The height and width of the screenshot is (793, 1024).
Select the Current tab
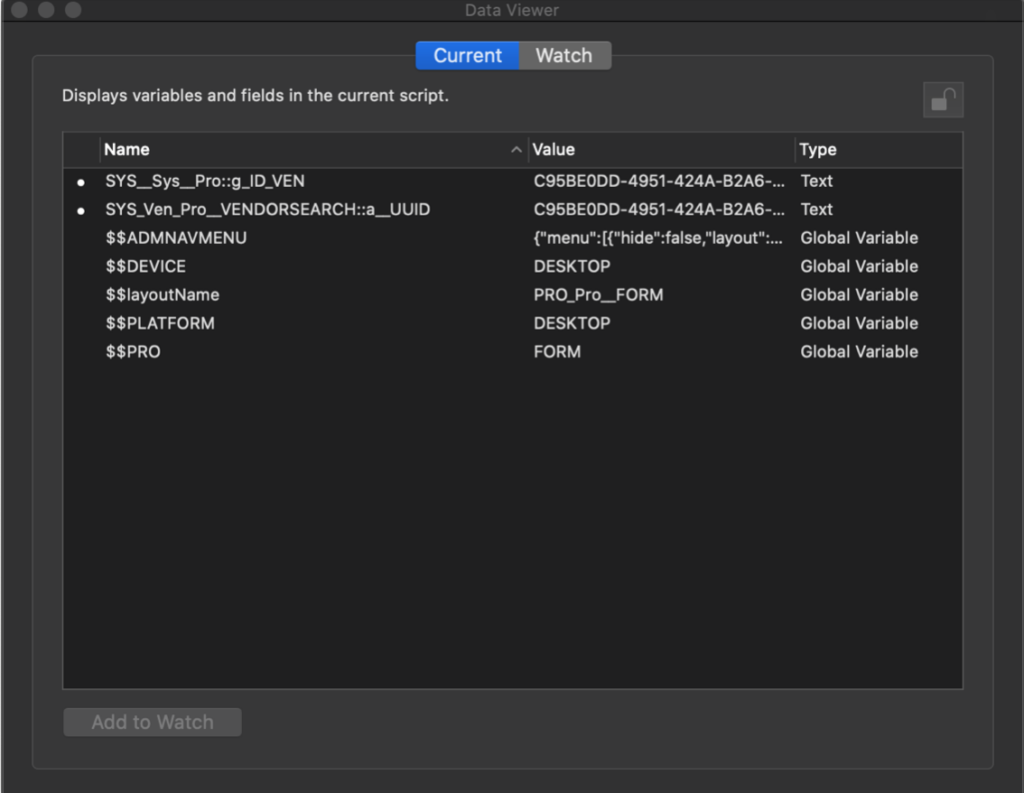click(x=468, y=55)
